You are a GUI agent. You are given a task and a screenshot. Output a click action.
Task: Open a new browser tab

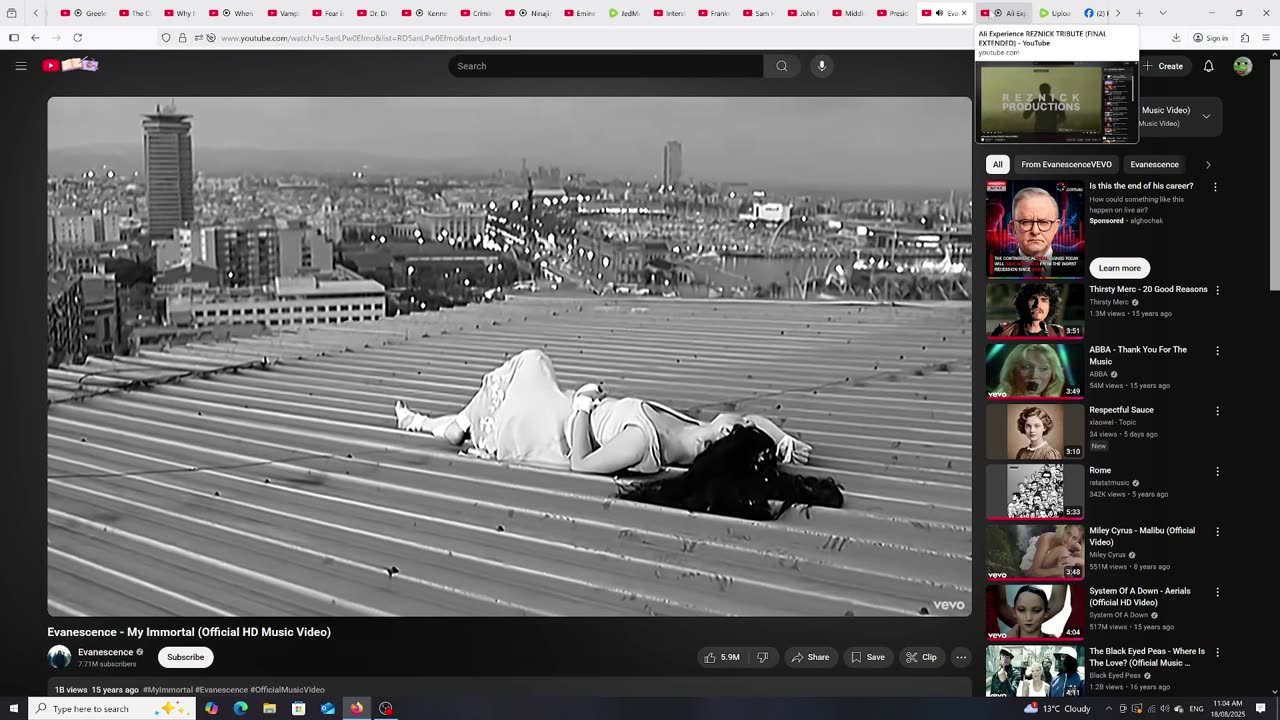click(1138, 13)
